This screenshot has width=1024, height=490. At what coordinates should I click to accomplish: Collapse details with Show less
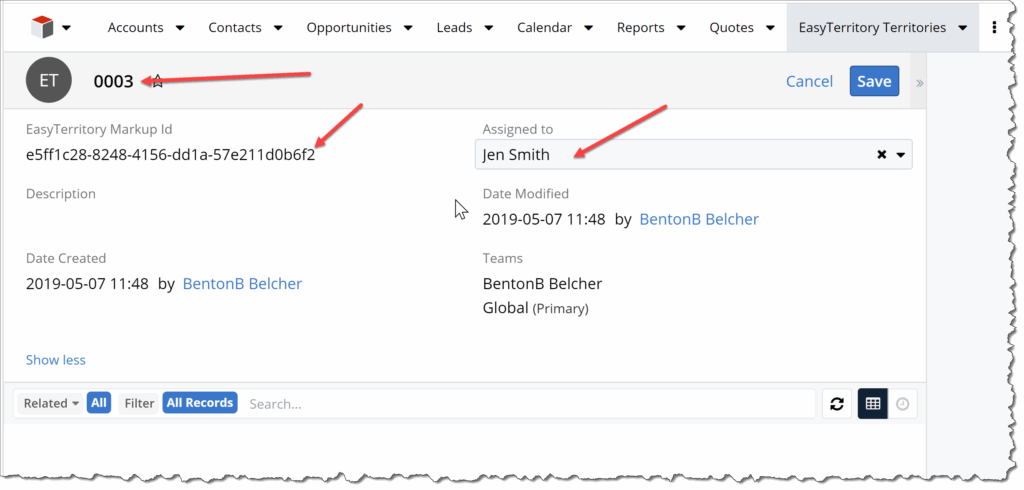[x=56, y=360]
